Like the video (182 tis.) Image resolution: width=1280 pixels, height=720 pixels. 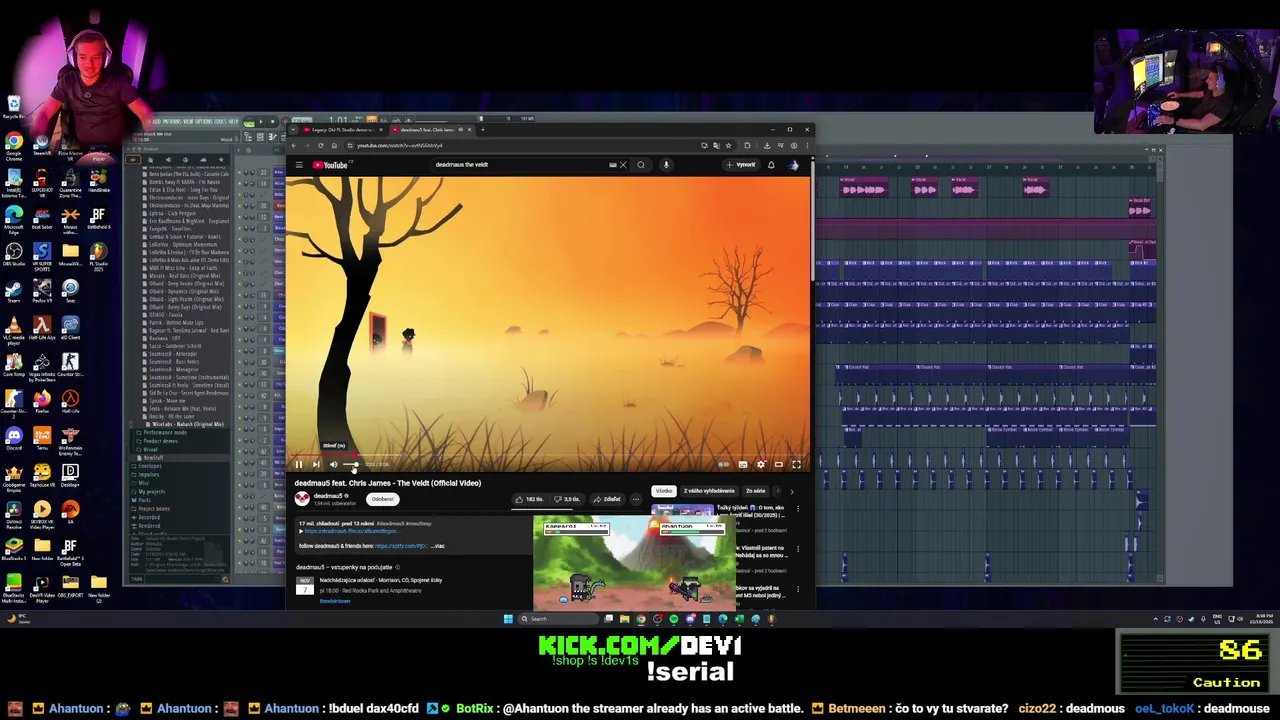tap(530, 499)
